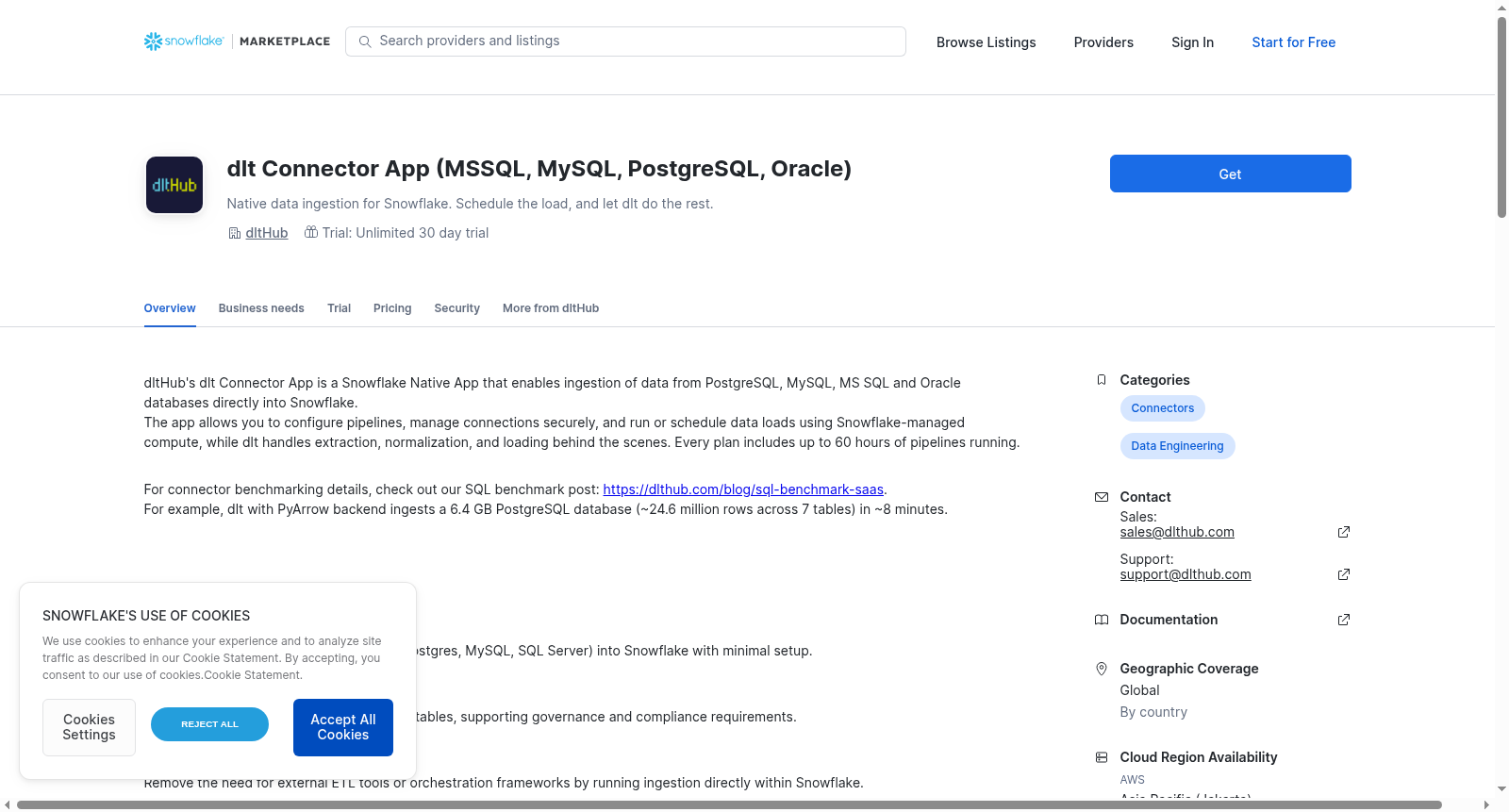Viewport: 1509px width, 812px height.
Task: Click the horizontal scrollbar at the bottom
Action: pos(729,804)
